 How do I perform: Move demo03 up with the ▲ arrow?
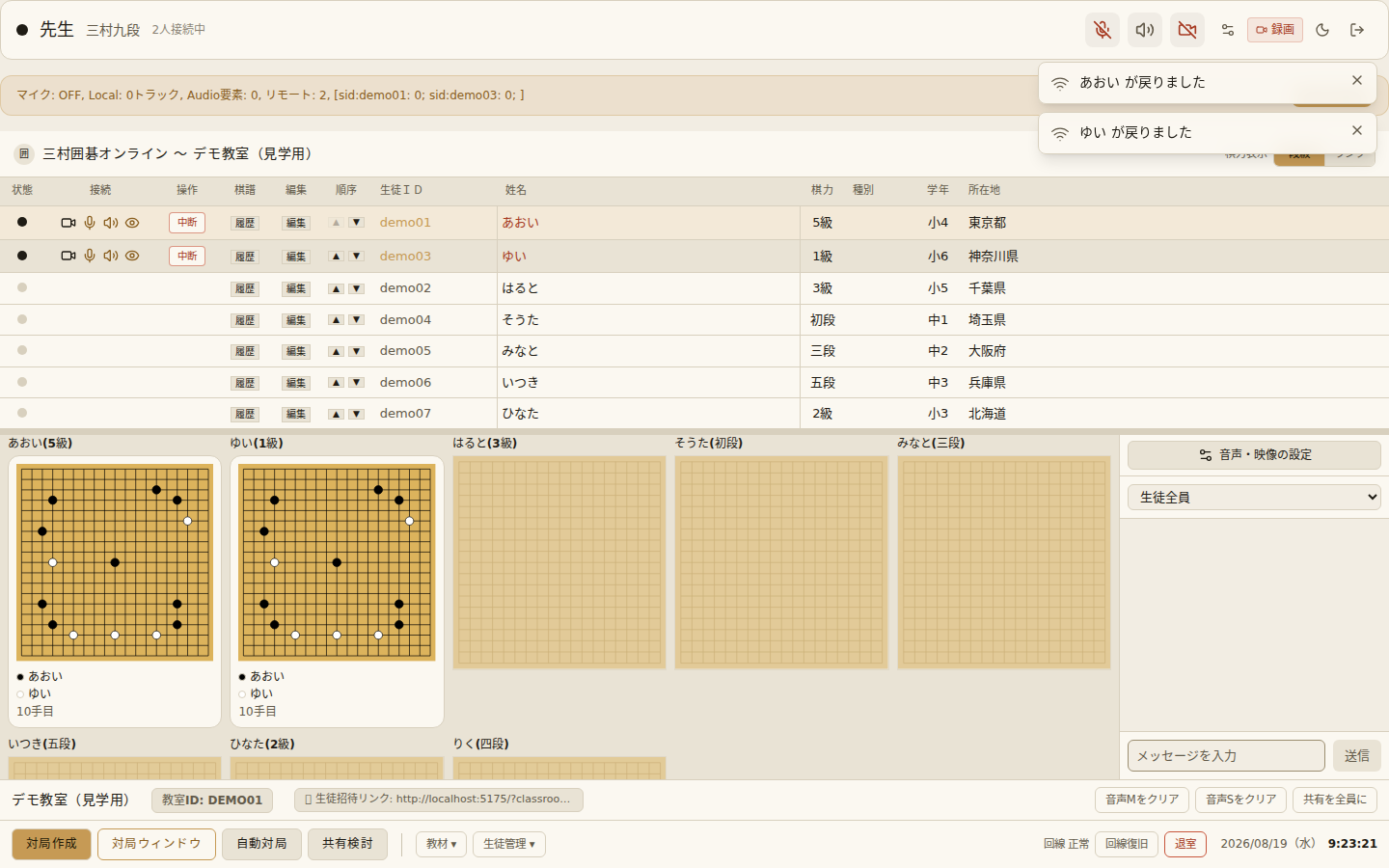pos(336,257)
